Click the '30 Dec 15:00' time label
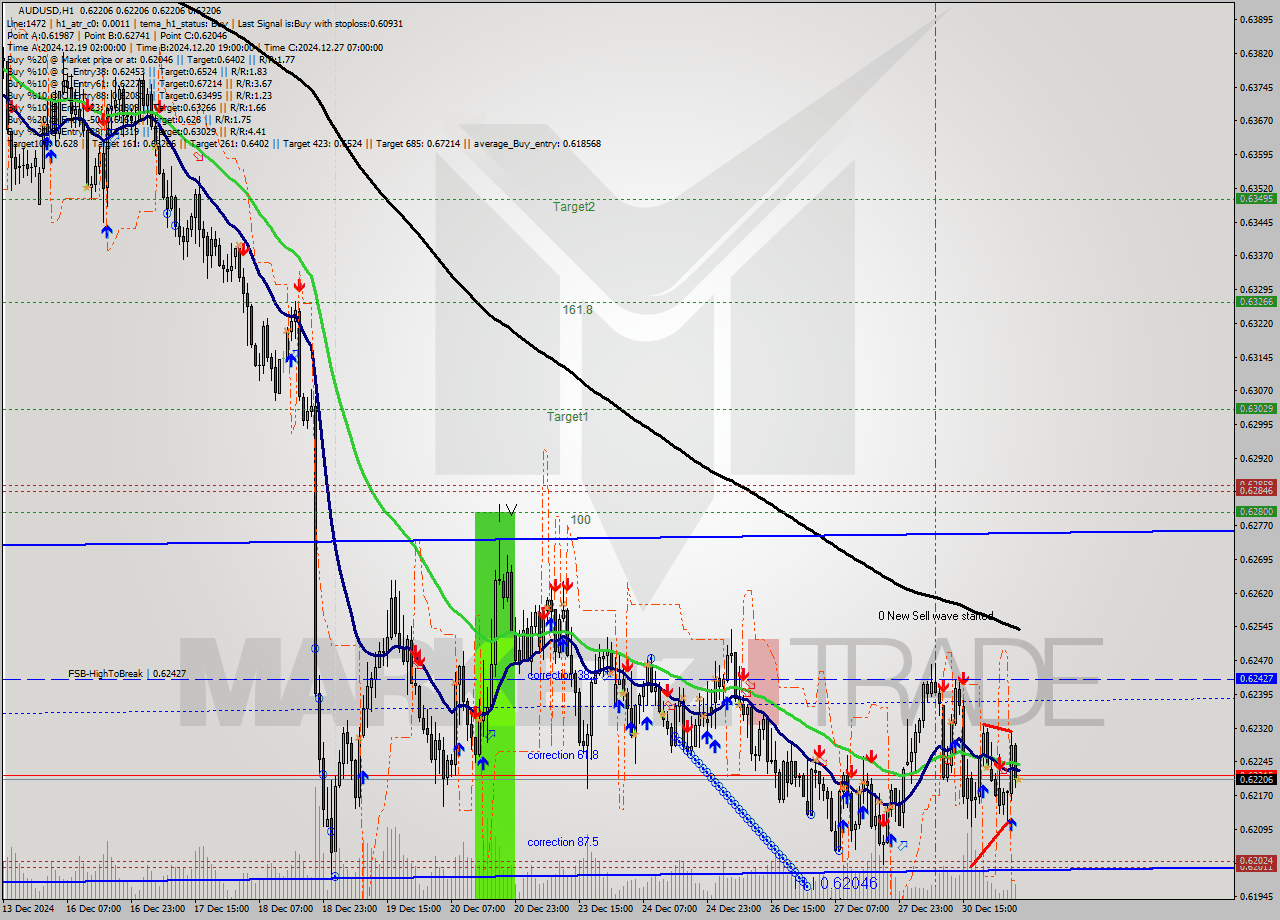Viewport: 1280px width, 920px height. [x=990, y=910]
